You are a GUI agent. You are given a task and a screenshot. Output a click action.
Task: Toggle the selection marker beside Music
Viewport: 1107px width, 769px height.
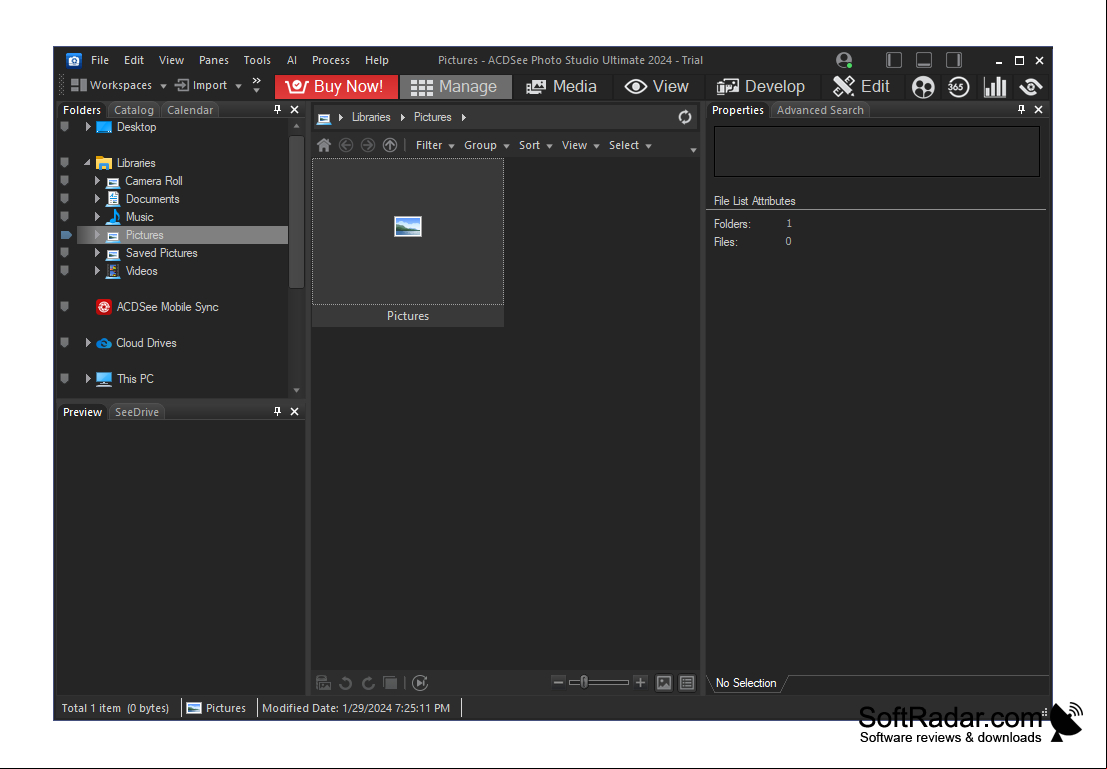[65, 217]
